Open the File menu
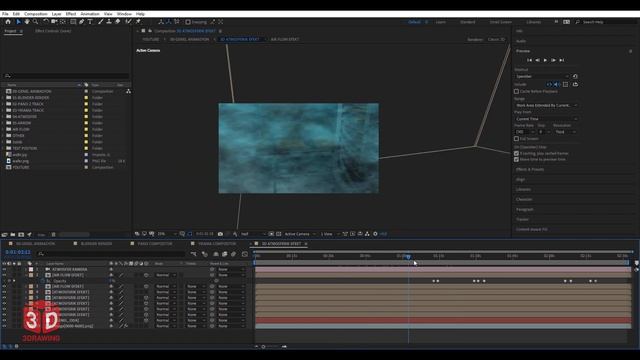This screenshot has width=640, height=360. [x=5, y=14]
